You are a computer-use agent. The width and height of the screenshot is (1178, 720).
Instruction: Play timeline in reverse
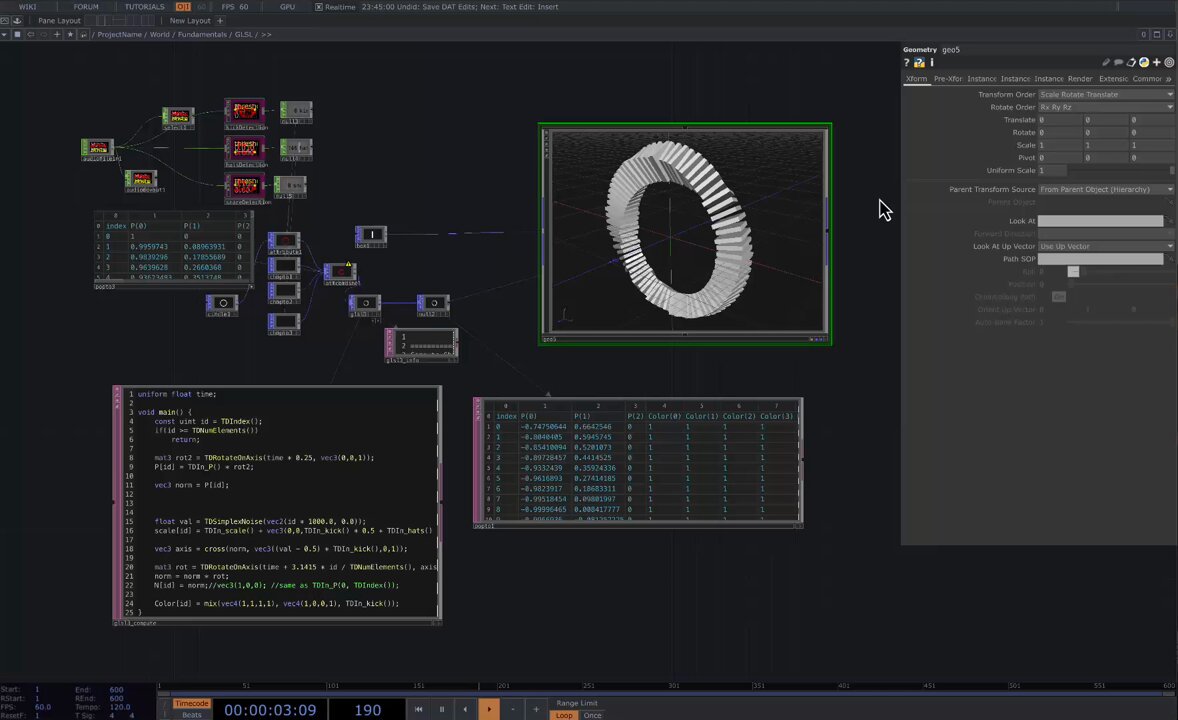[x=465, y=709]
